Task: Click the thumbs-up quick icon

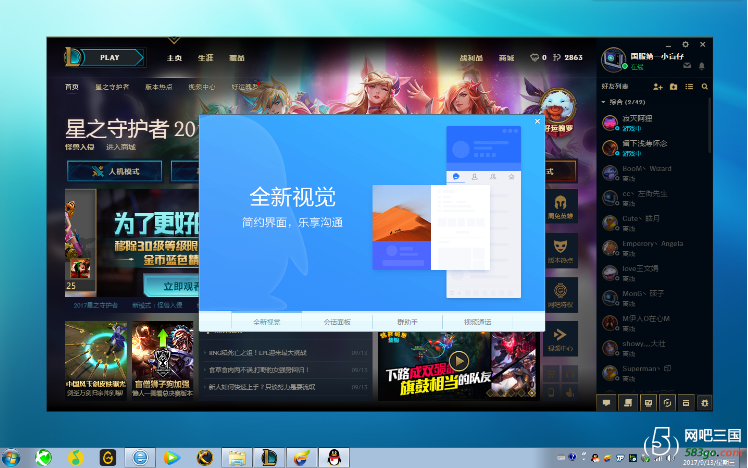Action: [570, 392]
